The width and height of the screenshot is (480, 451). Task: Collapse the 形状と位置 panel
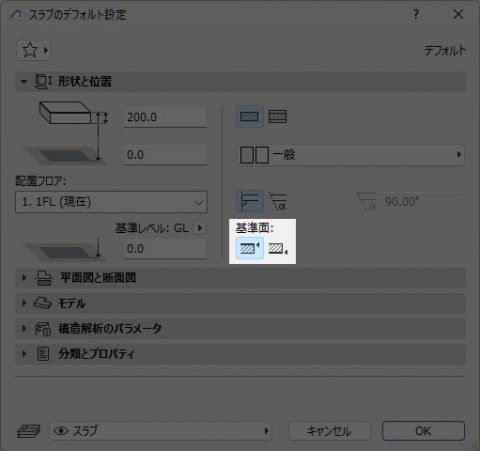pyautogui.click(x=240, y=81)
